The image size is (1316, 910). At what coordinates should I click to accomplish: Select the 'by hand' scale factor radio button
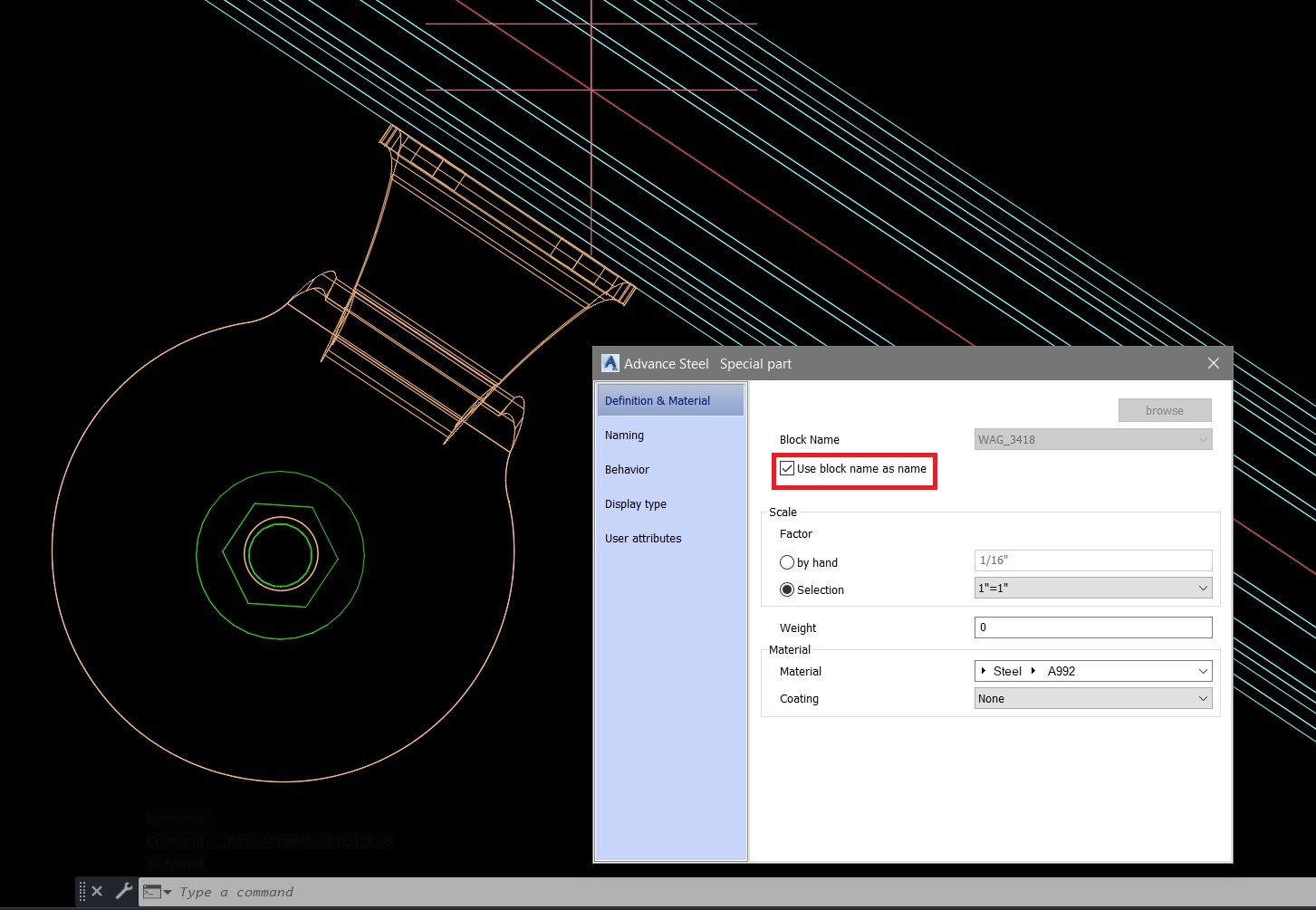[x=787, y=562]
